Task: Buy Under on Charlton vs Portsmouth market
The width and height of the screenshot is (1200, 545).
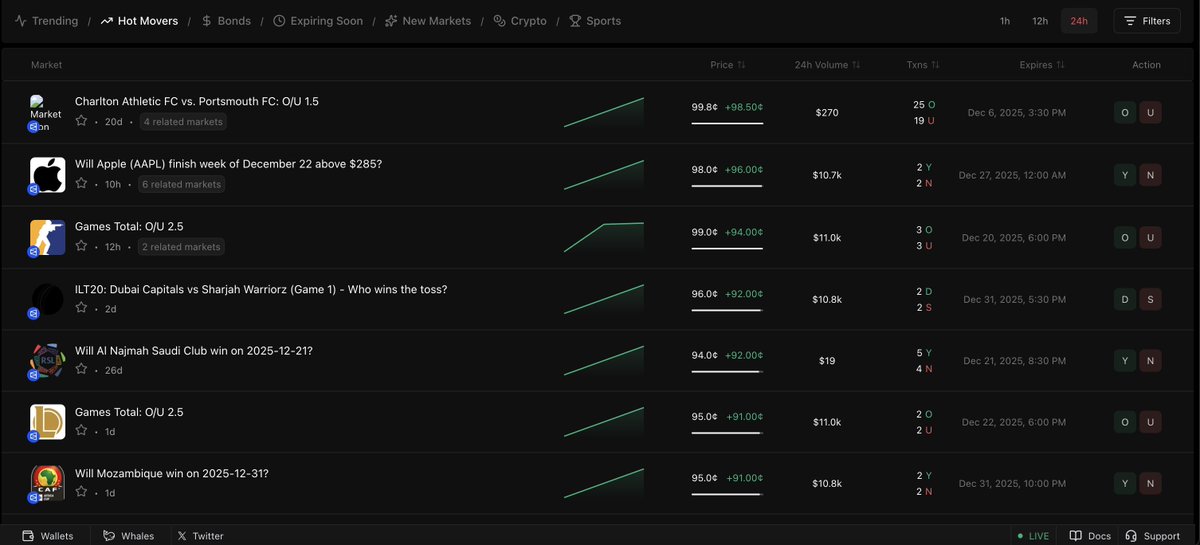Action: pos(1150,113)
